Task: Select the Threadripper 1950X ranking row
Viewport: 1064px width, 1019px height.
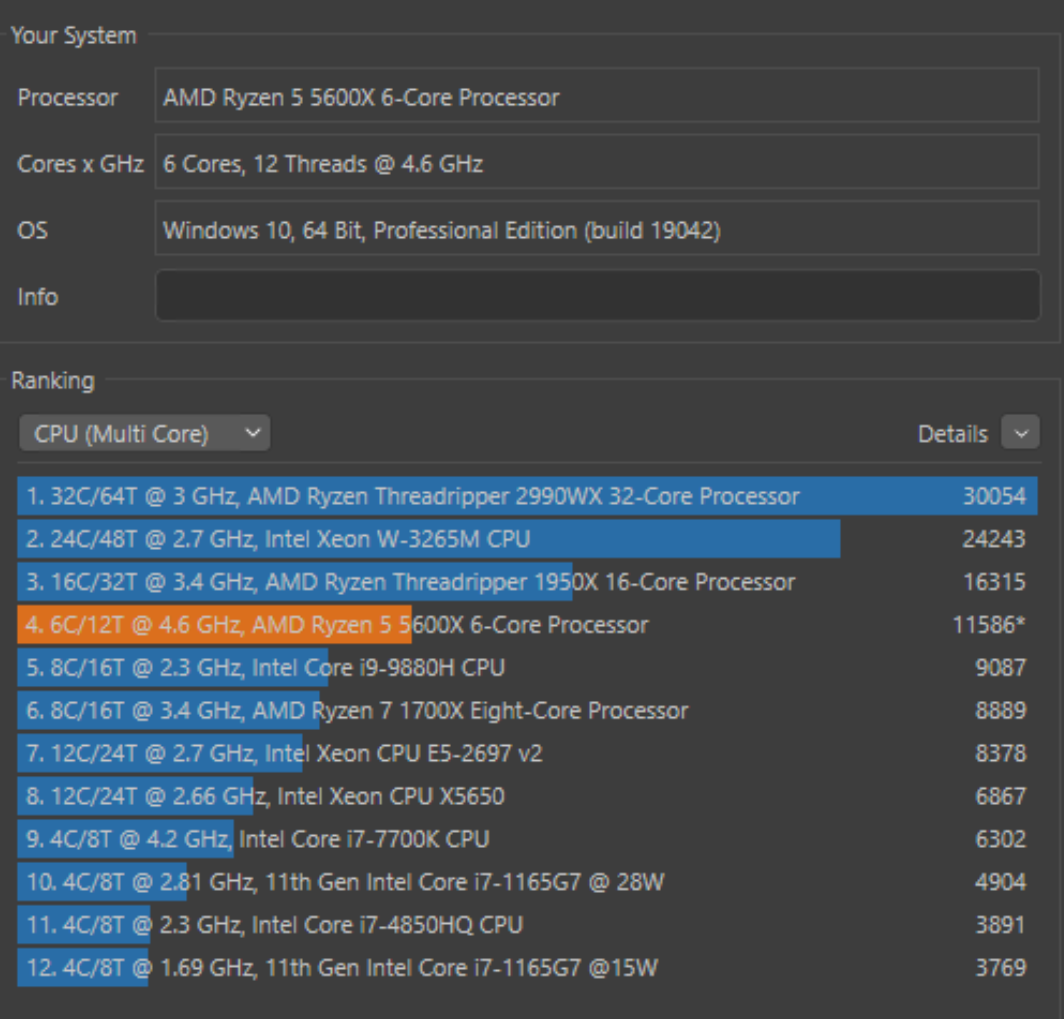Action: pyautogui.click(x=527, y=581)
